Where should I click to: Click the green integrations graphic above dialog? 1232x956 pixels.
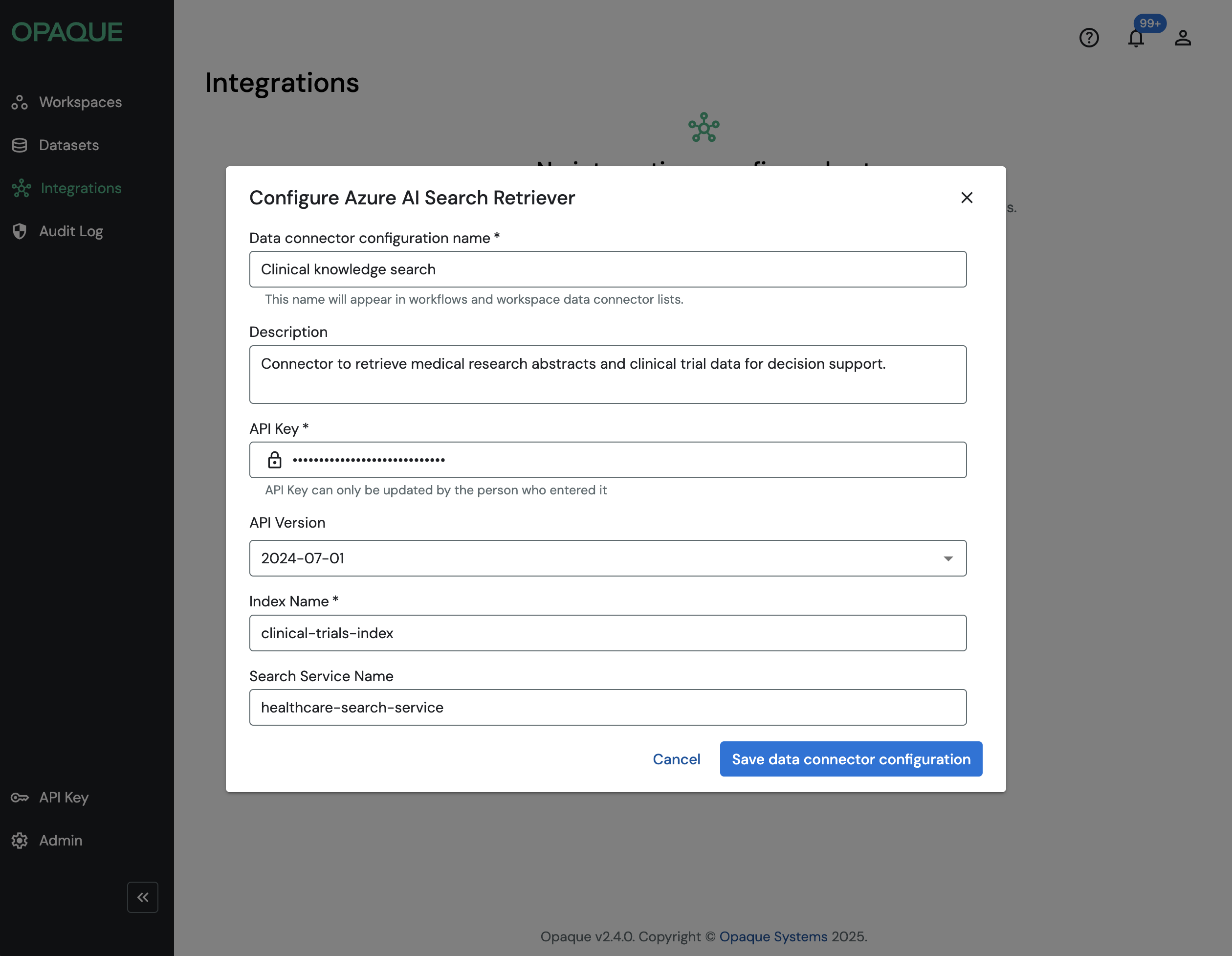(x=704, y=127)
